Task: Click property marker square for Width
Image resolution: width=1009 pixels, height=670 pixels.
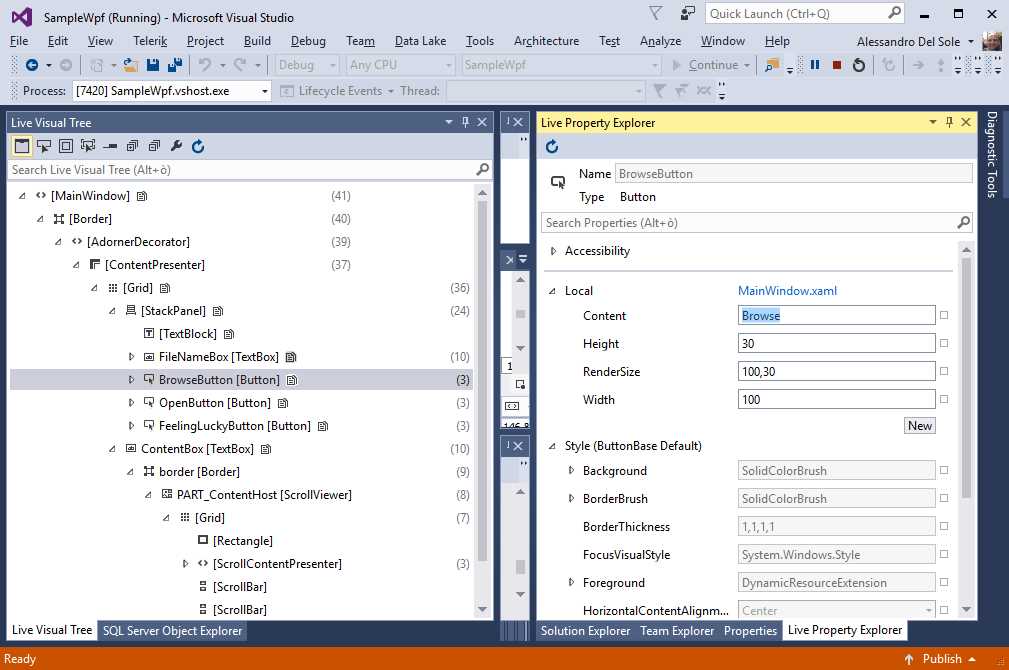Action: tap(944, 399)
